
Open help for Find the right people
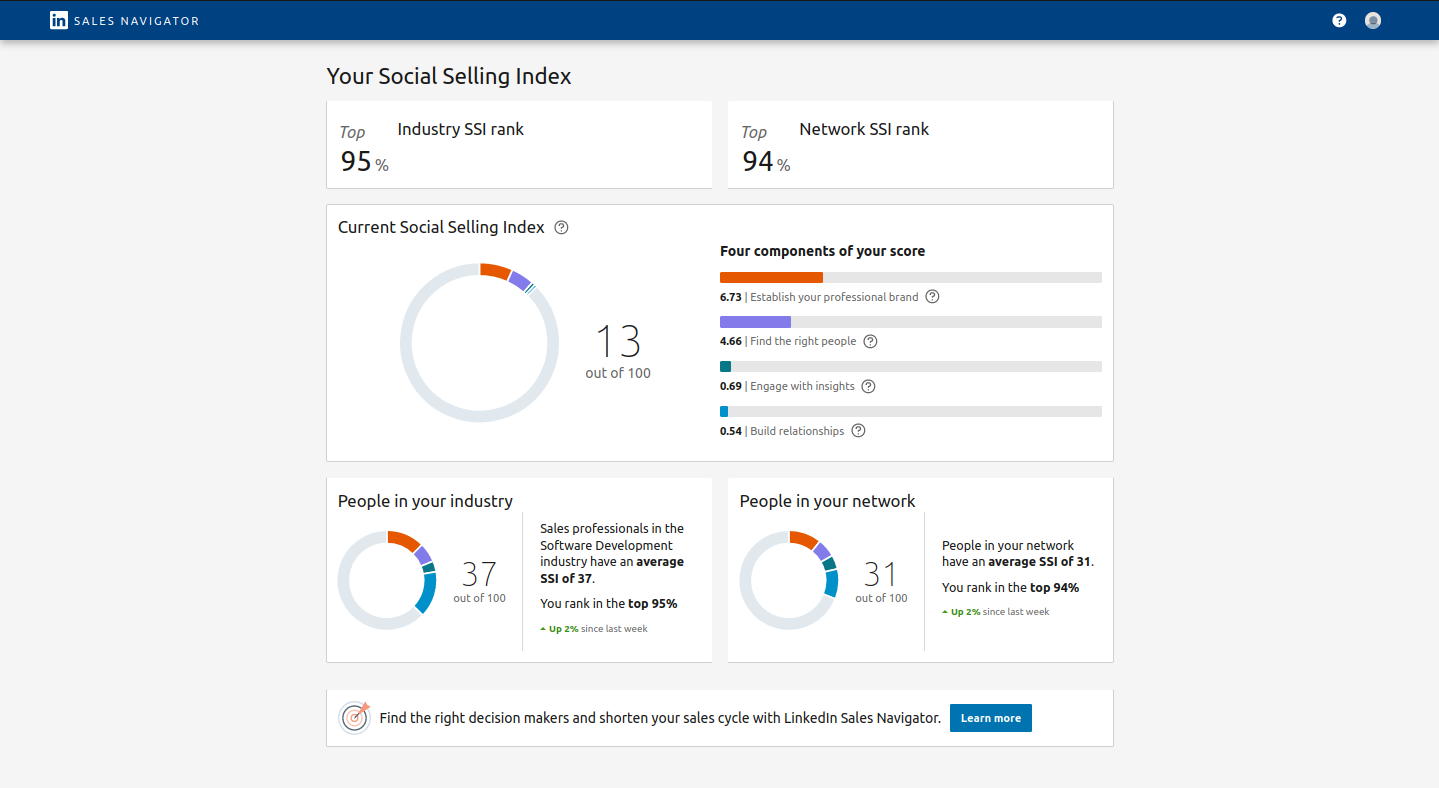tap(870, 341)
